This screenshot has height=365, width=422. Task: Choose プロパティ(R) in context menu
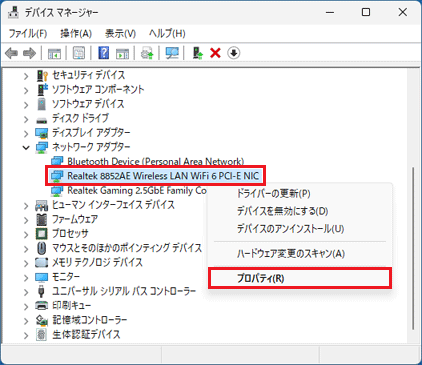pos(300,278)
